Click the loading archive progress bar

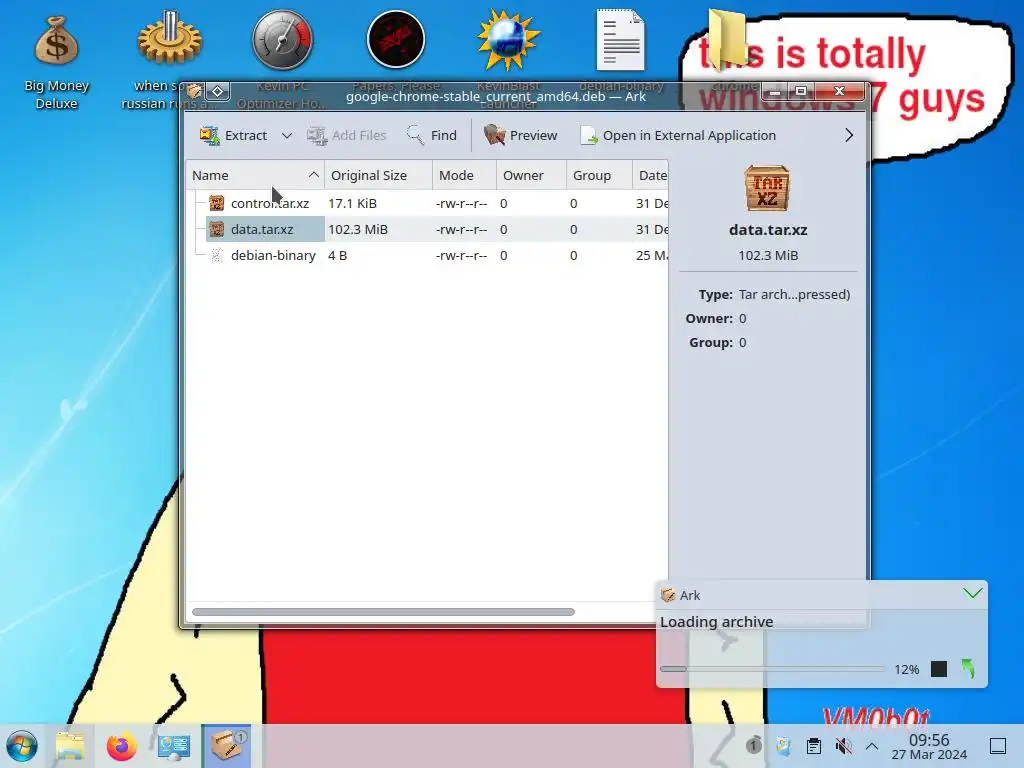(772, 669)
